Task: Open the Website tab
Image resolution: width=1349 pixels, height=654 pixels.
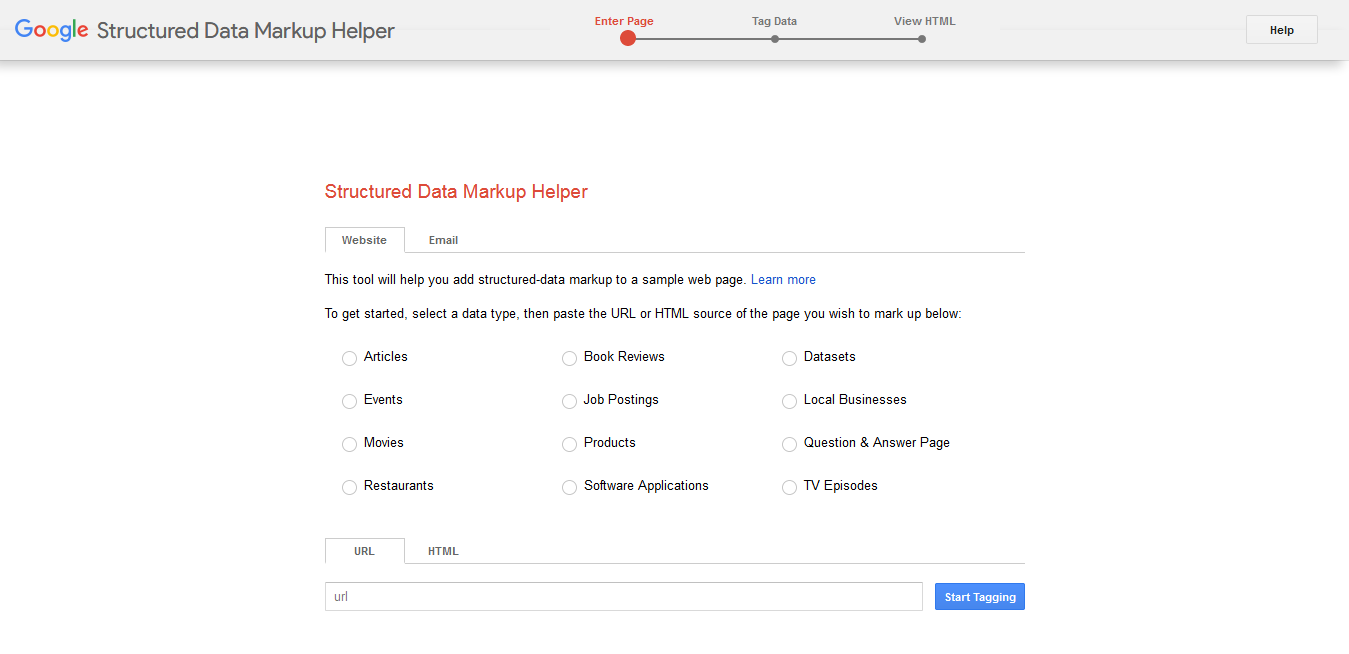Action: [x=364, y=240]
